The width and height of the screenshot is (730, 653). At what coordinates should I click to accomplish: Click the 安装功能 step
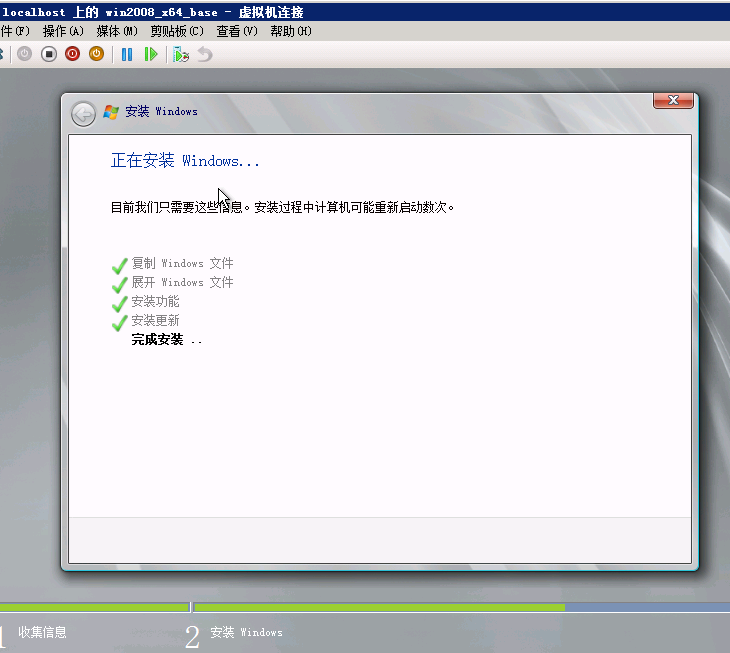click(155, 302)
